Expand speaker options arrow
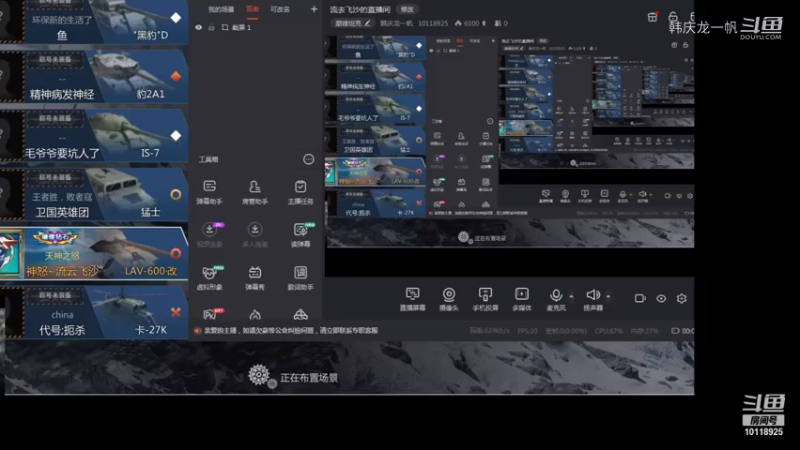Image resolution: width=800 pixels, height=450 pixels. (608, 296)
